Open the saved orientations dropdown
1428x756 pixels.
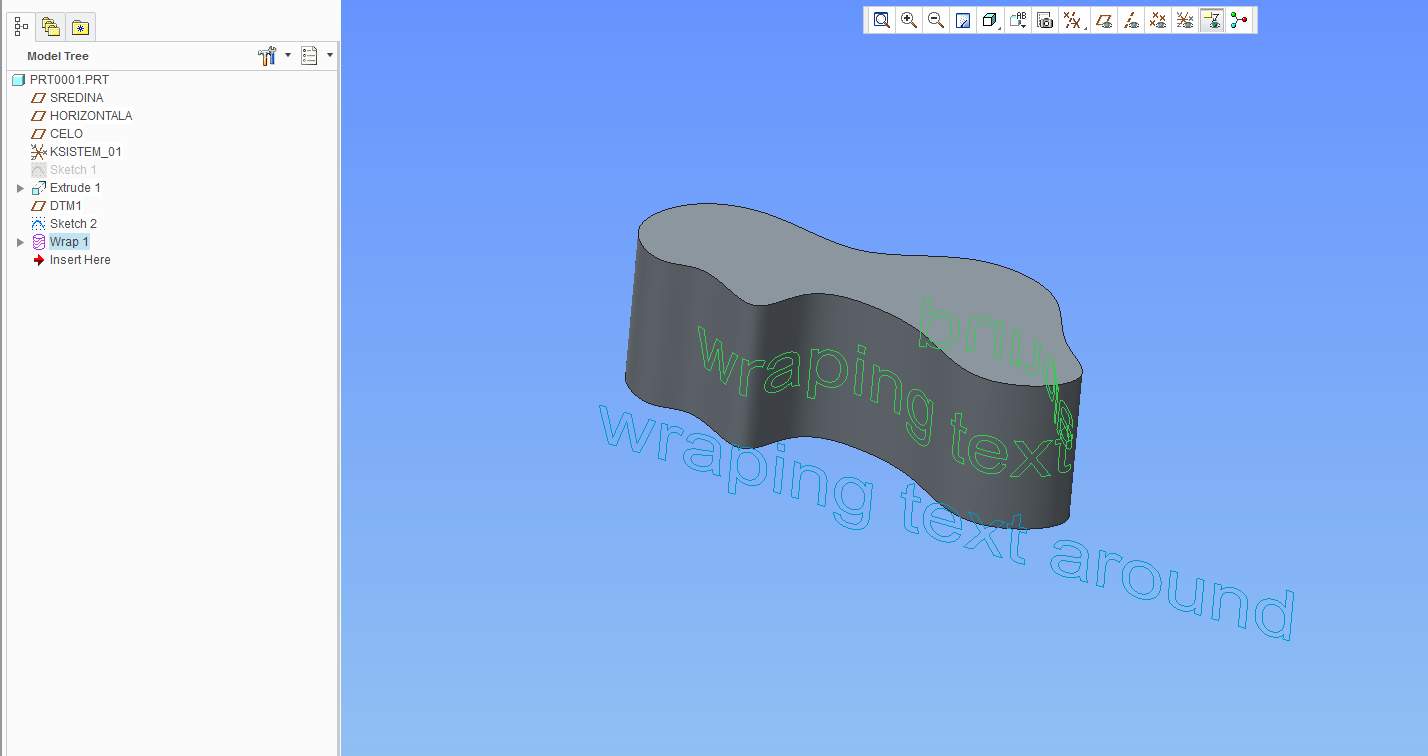point(1018,20)
